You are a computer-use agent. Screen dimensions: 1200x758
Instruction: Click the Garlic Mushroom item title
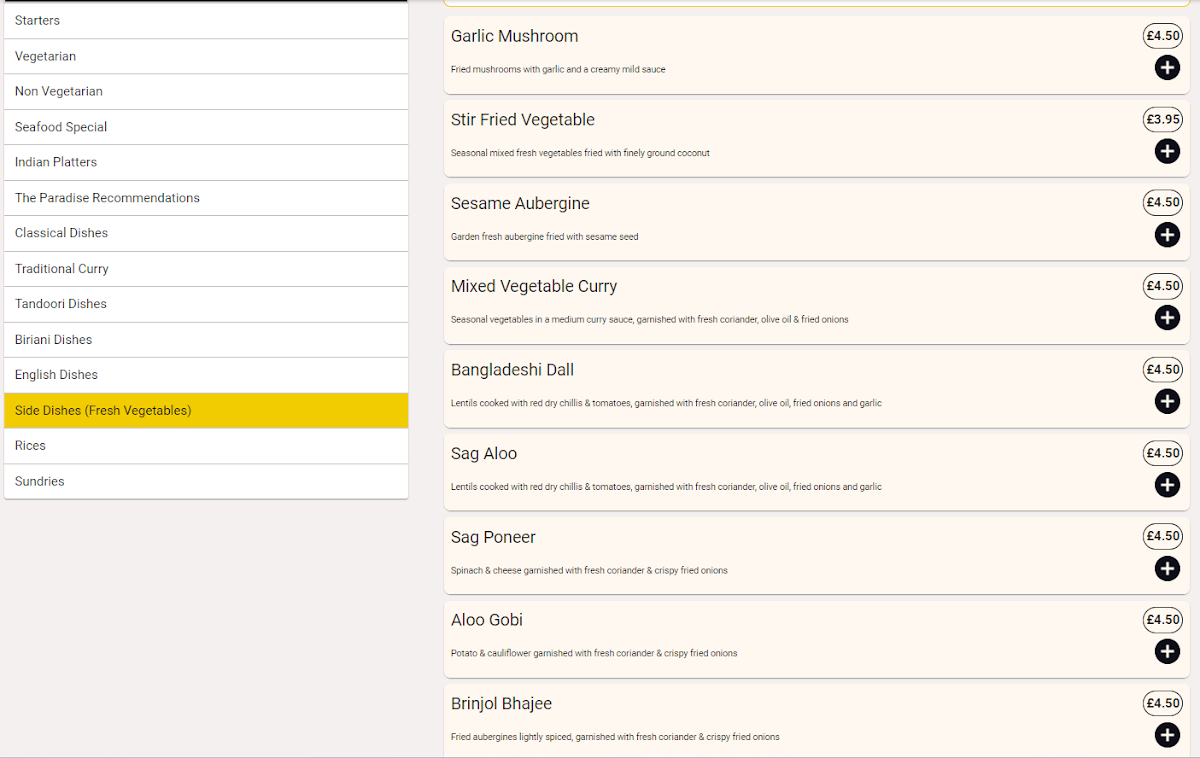point(514,36)
